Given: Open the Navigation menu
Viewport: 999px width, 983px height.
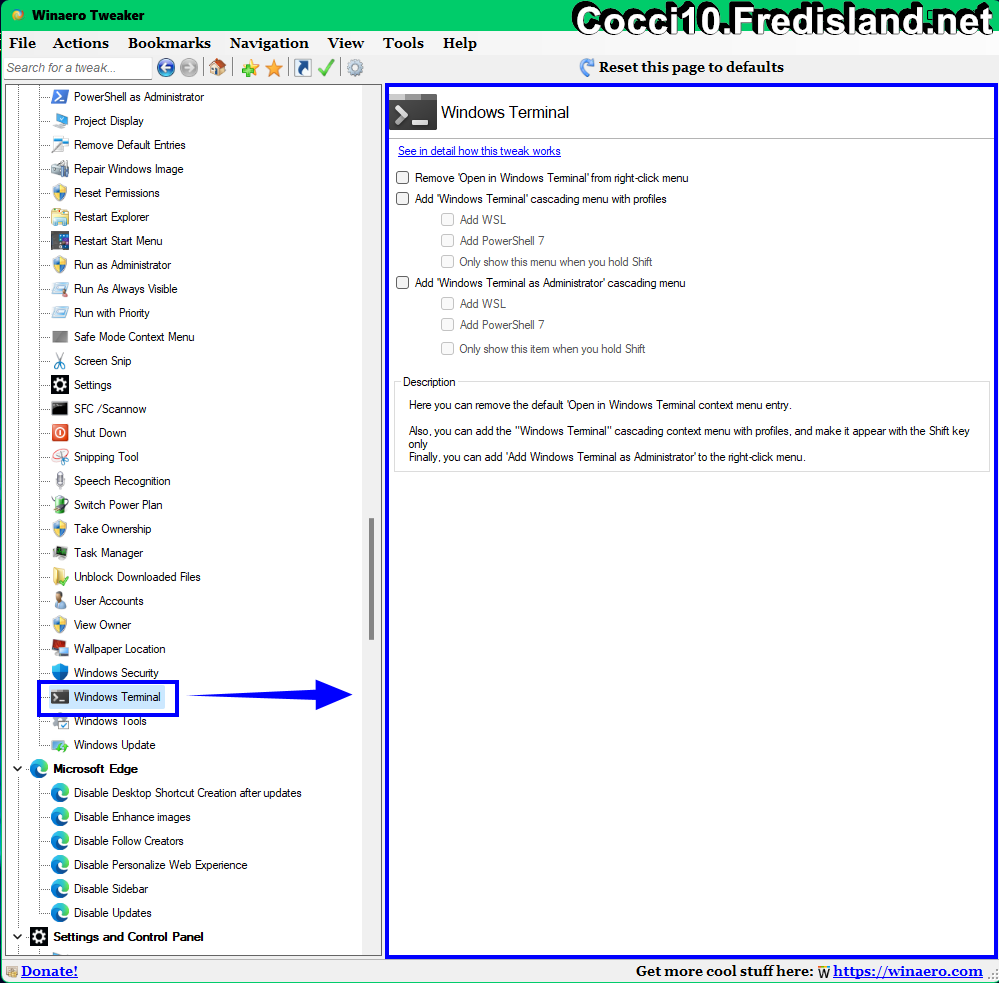Looking at the screenshot, I should [x=269, y=43].
